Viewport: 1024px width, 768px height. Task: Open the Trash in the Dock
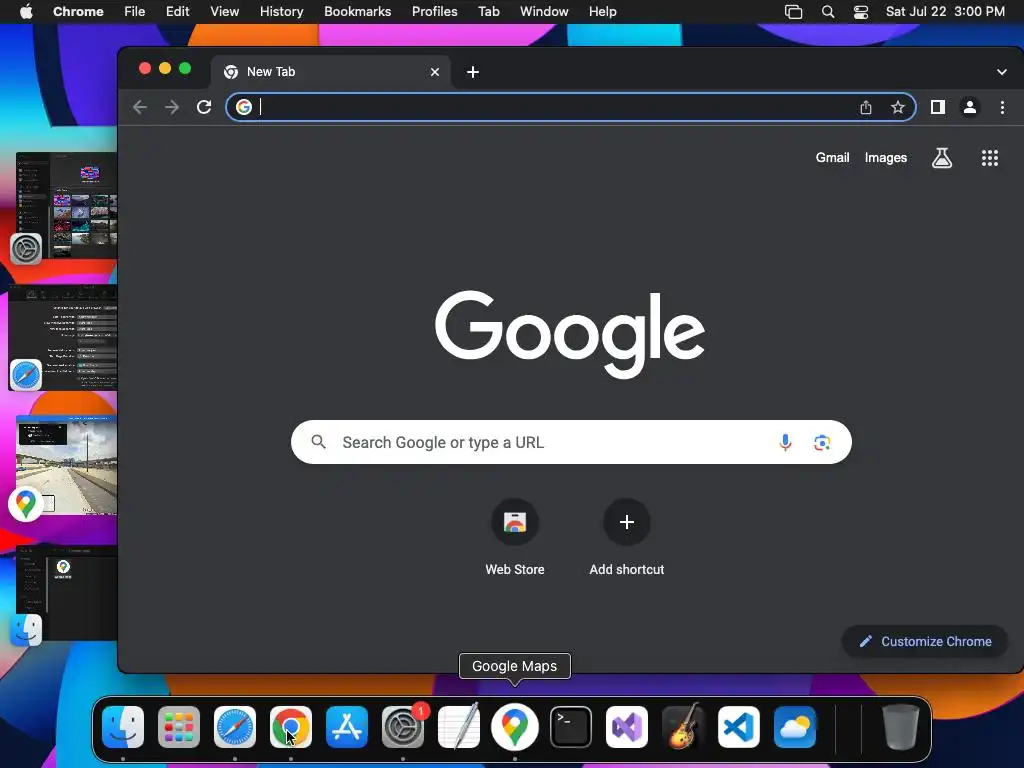pos(901,727)
